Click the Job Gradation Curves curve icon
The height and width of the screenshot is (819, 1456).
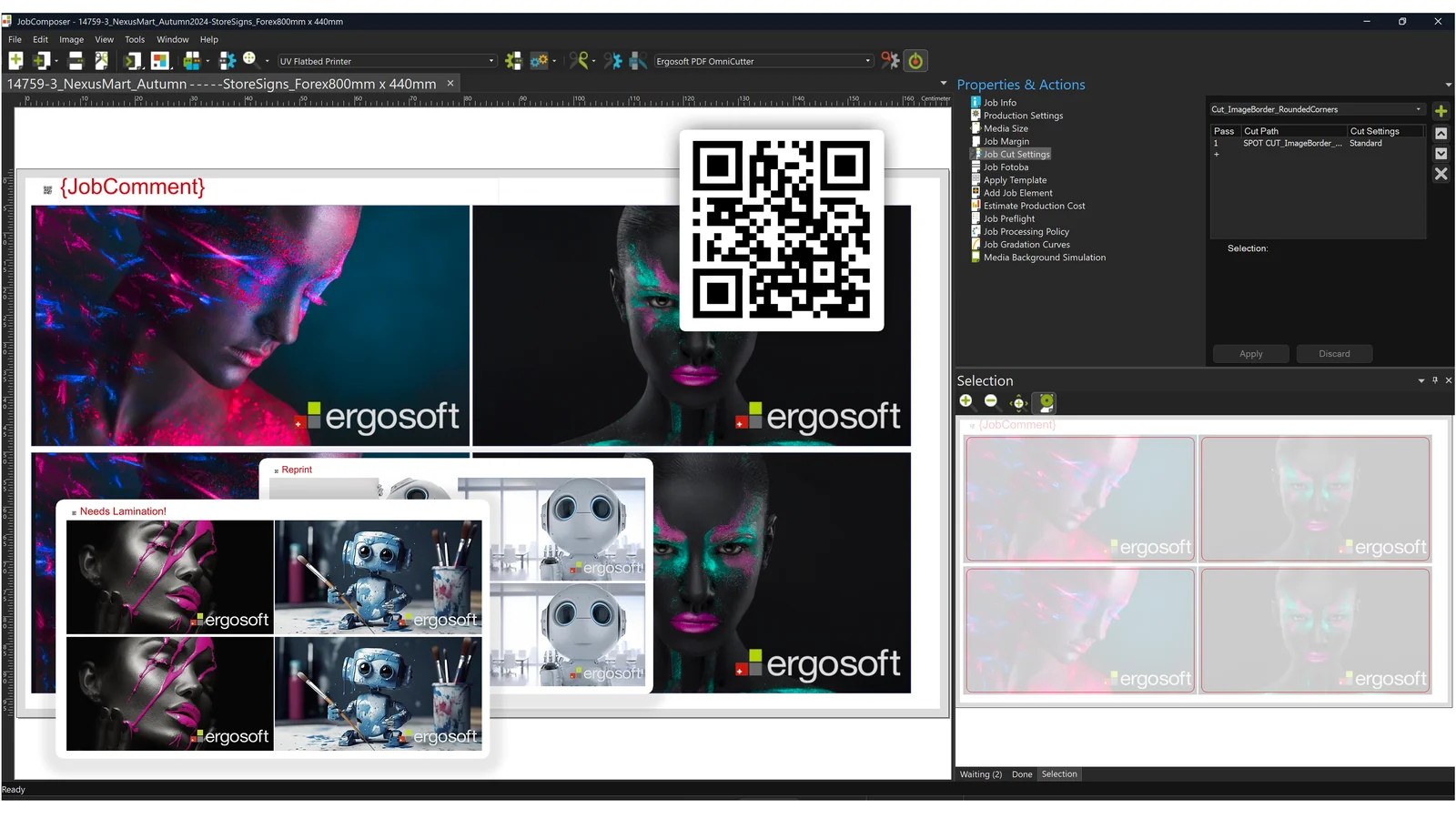tap(976, 245)
